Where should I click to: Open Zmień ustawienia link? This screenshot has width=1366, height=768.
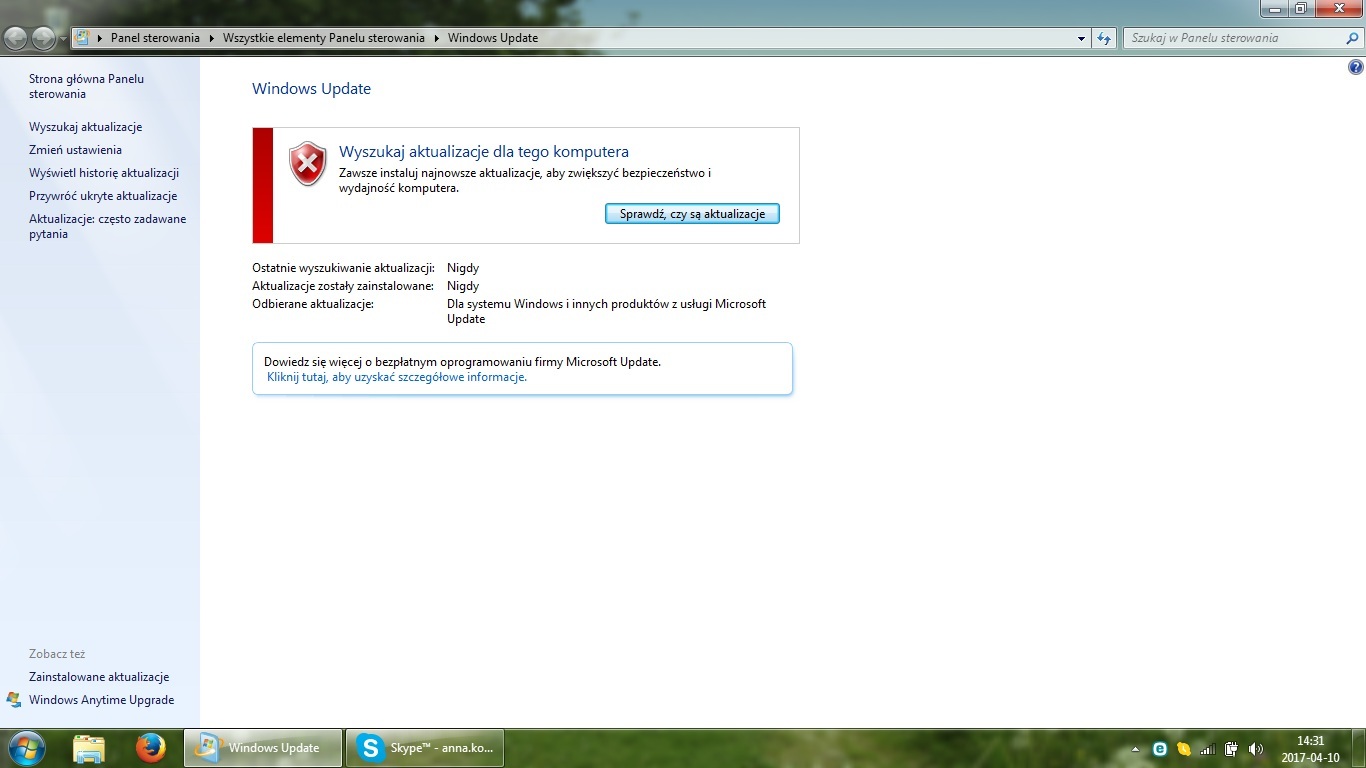pyautogui.click(x=75, y=150)
